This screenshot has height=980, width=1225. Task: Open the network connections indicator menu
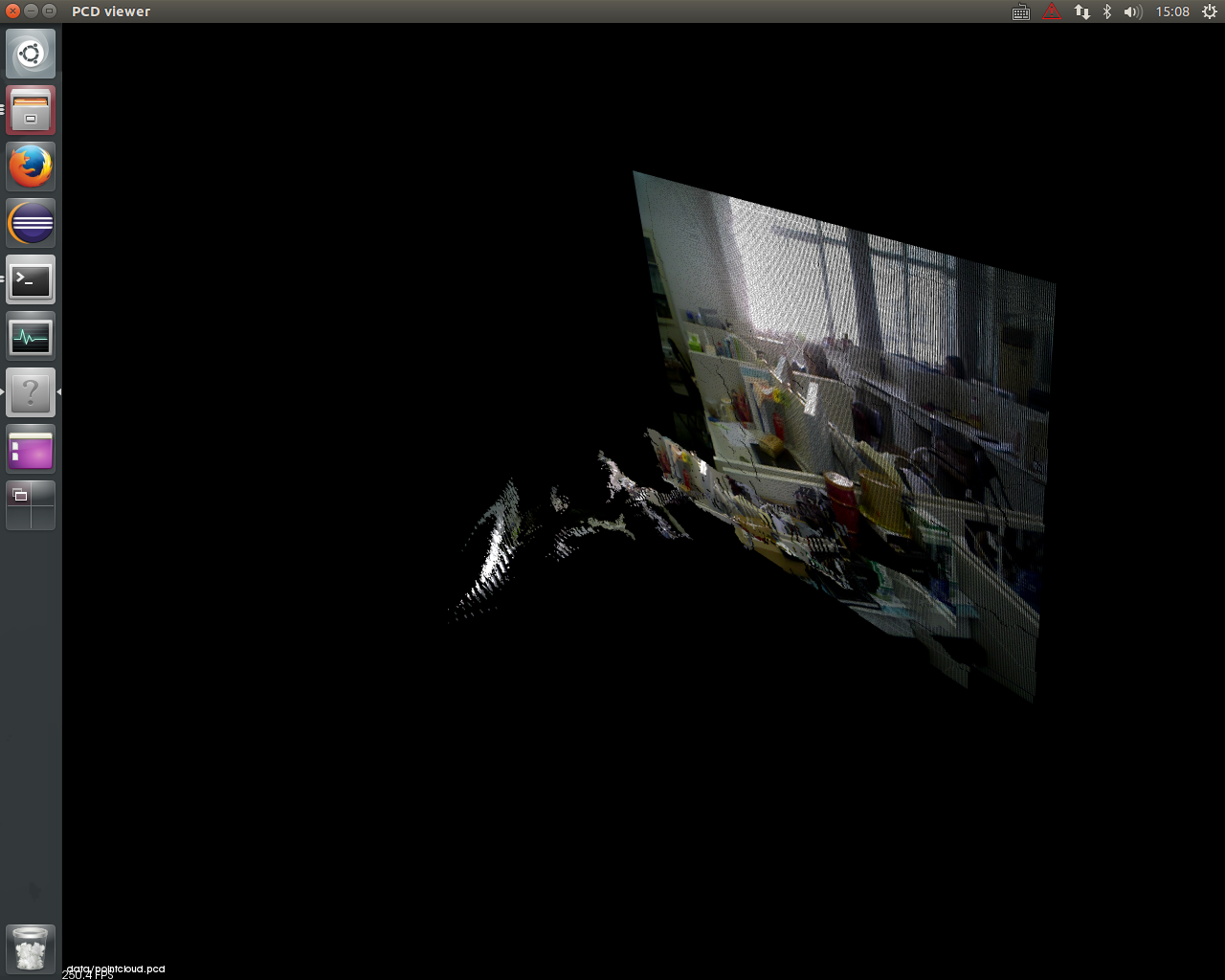click(1081, 11)
